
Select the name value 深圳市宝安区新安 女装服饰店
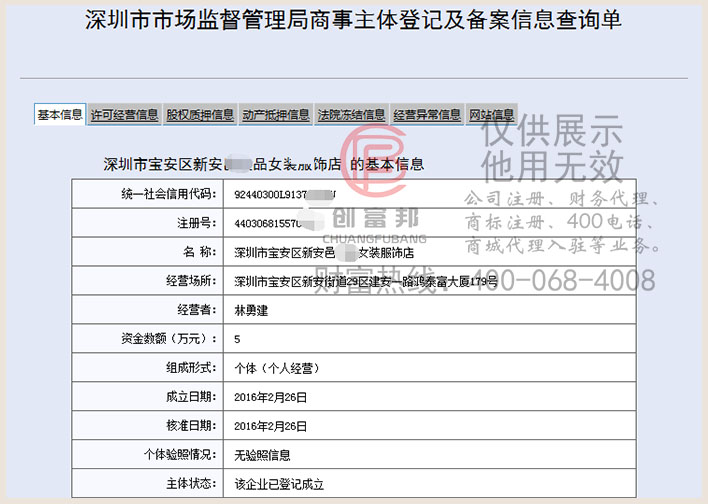tap(324, 252)
